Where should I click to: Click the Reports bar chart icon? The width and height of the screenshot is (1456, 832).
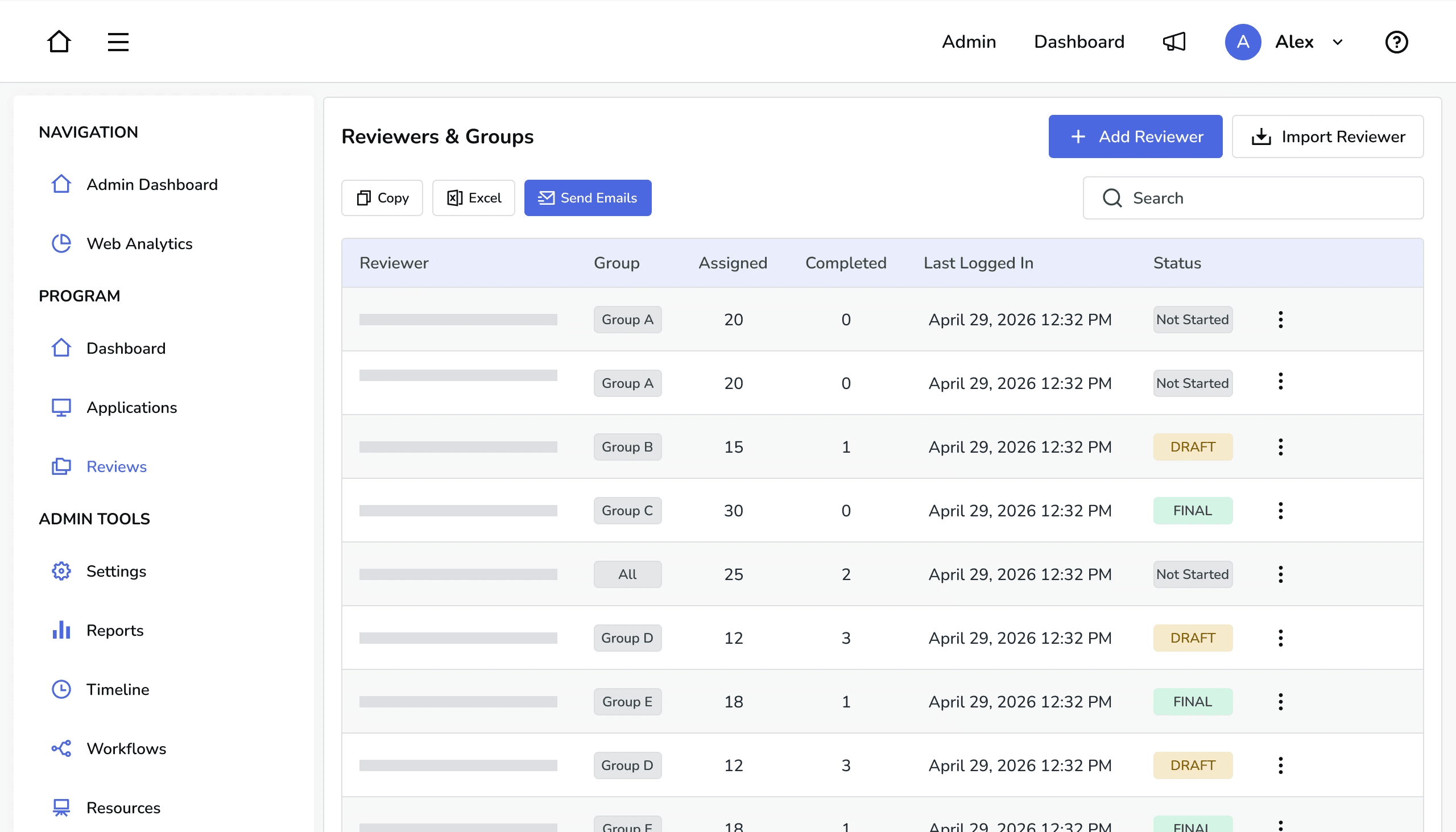61,630
